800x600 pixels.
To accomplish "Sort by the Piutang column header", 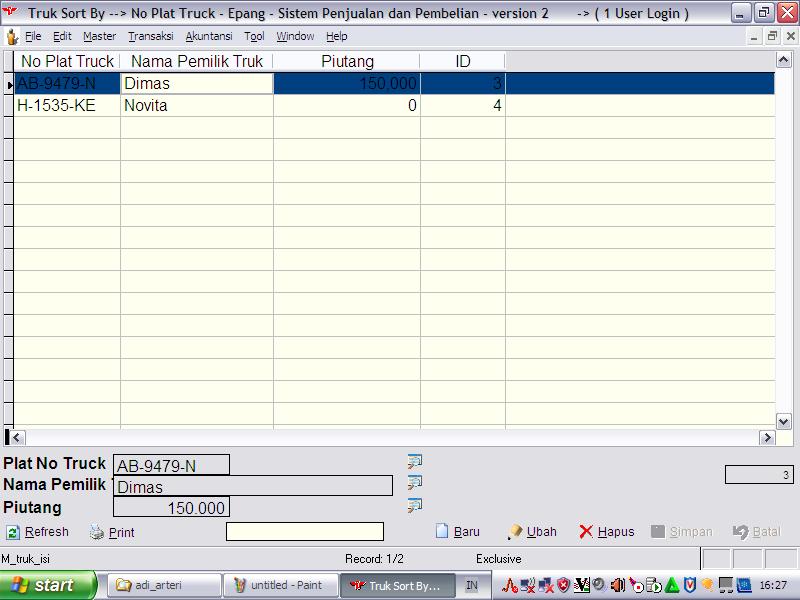I will 347,61.
